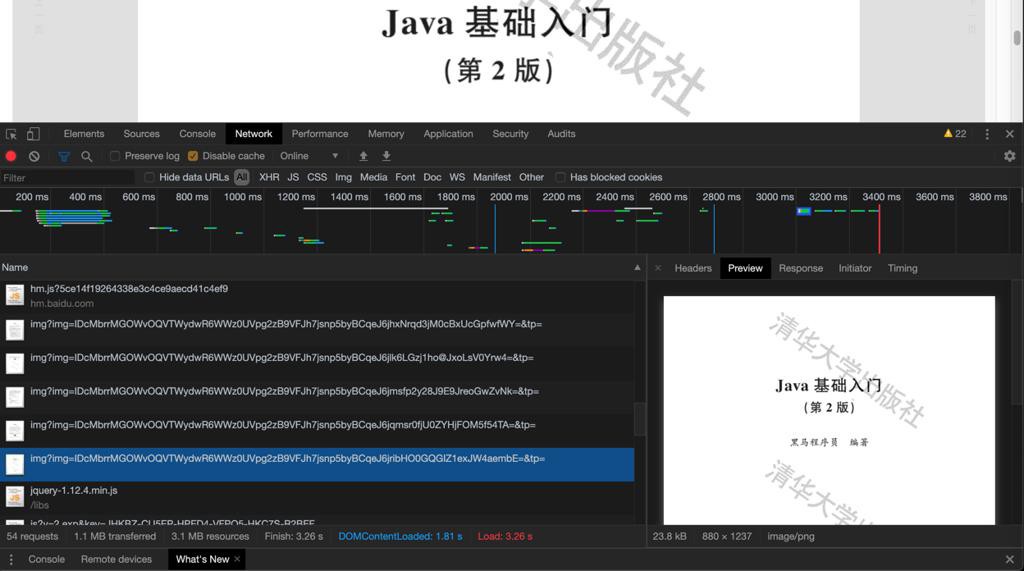This screenshot has height=571, width=1024.
Task: Open the Application tab
Action: pos(448,134)
